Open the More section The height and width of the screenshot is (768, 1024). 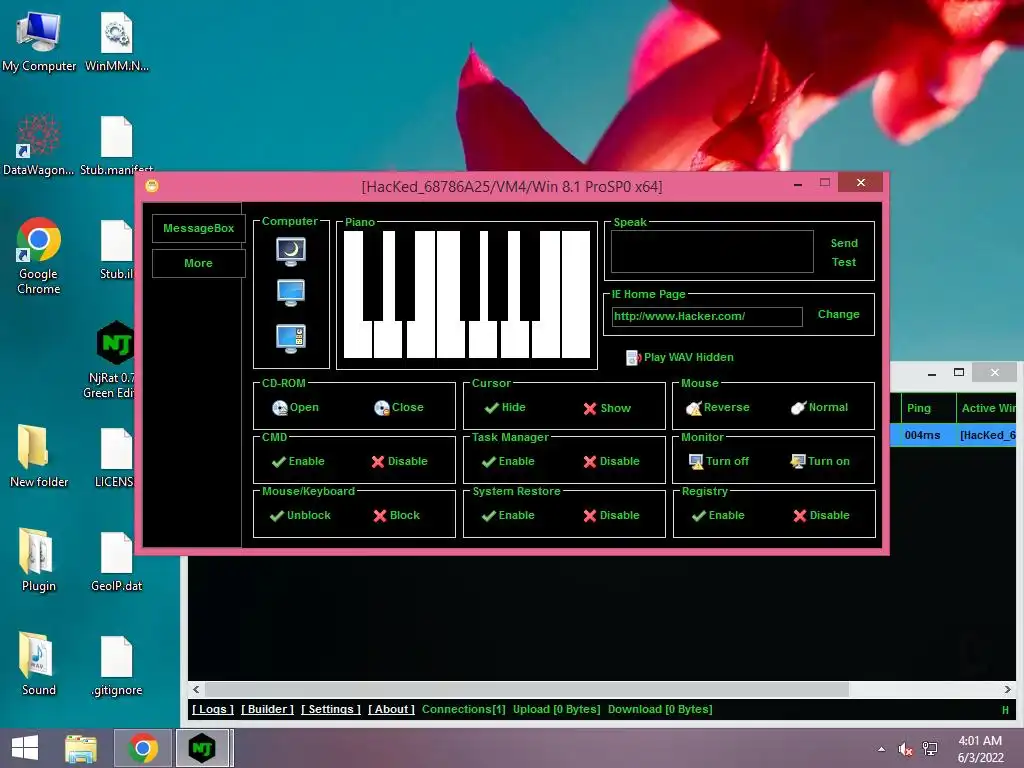click(199, 263)
